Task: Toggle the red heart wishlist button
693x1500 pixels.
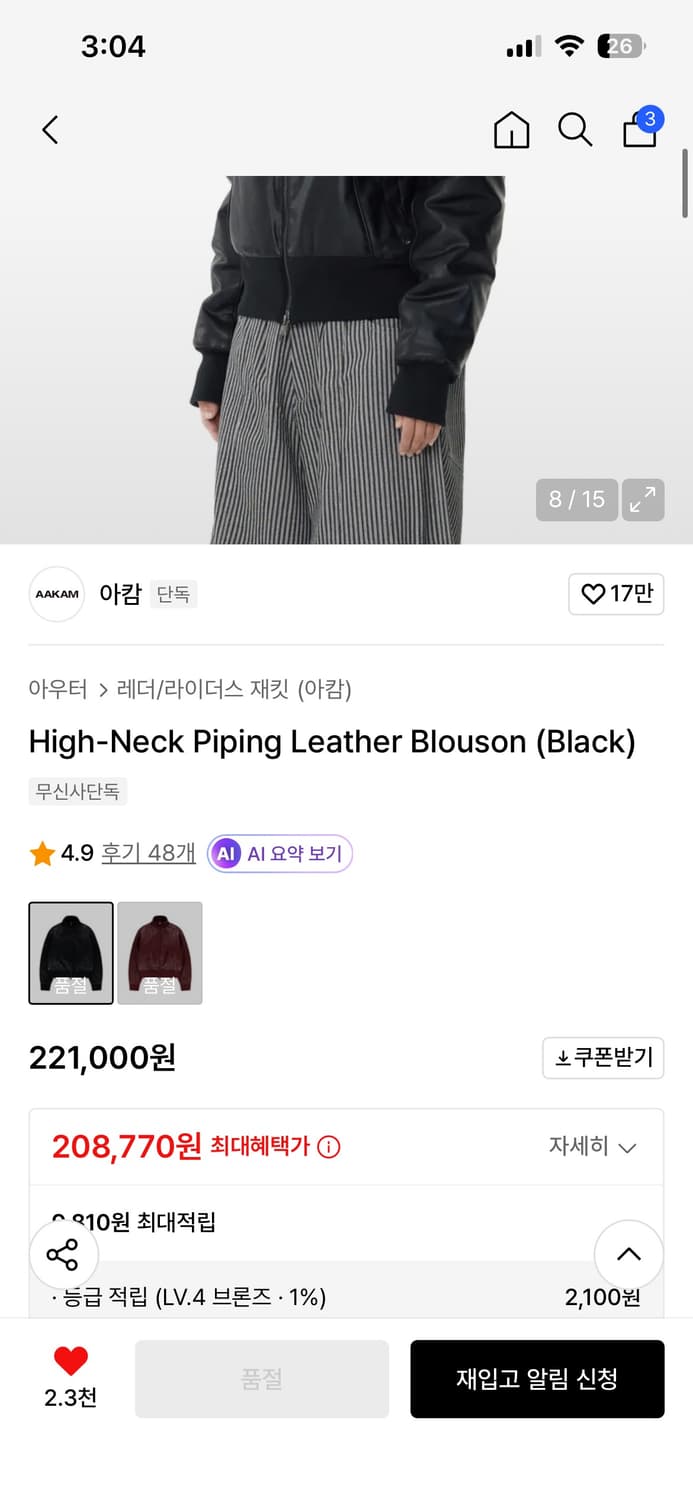Action: [x=70, y=1361]
